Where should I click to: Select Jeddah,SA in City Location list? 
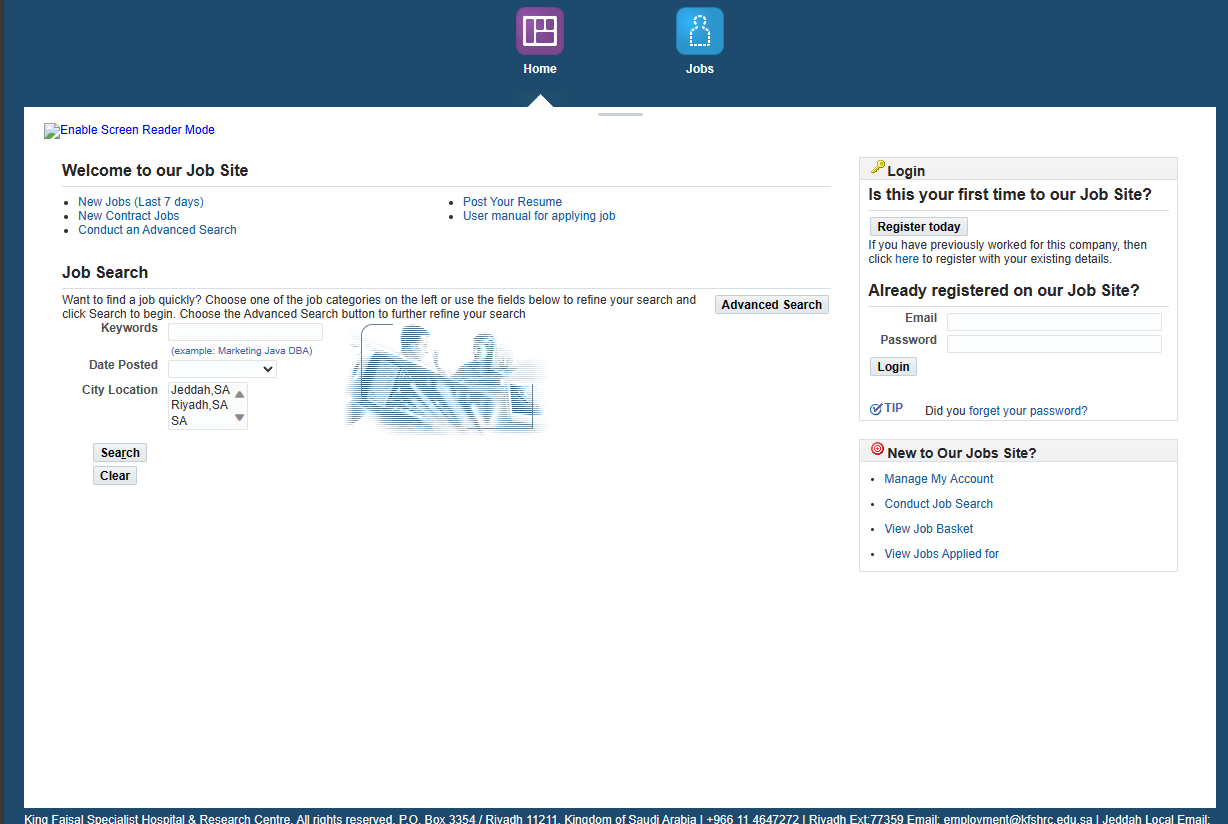point(200,390)
